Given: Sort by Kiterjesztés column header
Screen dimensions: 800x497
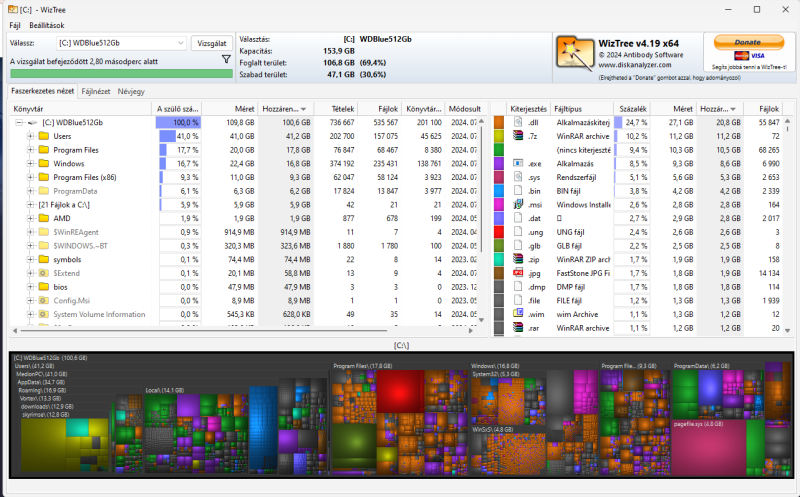Looking at the screenshot, I should coord(528,109).
